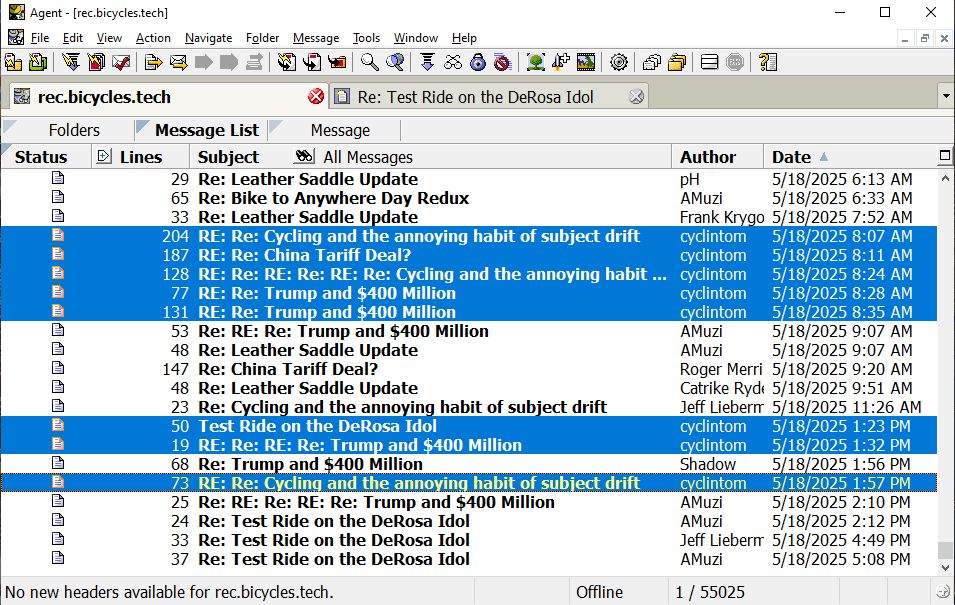Open the Message menu
955x605 pixels.
point(315,38)
